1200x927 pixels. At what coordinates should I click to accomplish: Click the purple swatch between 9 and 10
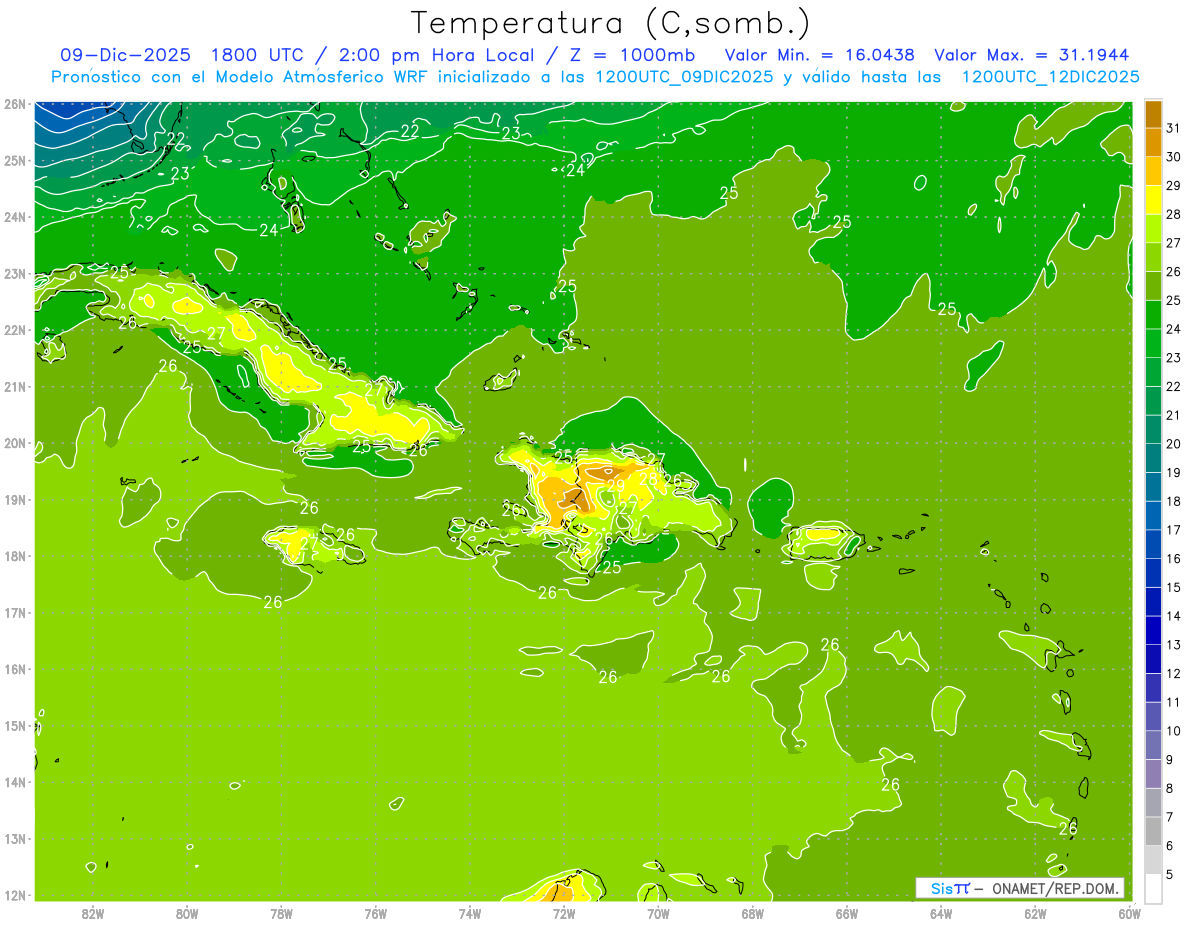pos(1154,745)
